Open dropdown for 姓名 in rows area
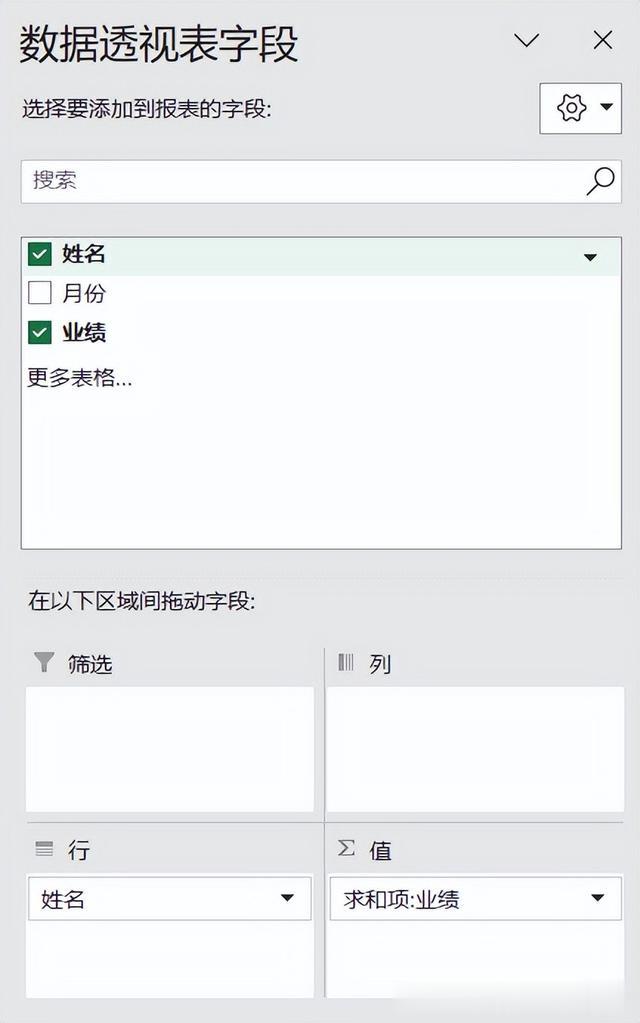The width and height of the screenshot is (640, 1023). (287, 898)
